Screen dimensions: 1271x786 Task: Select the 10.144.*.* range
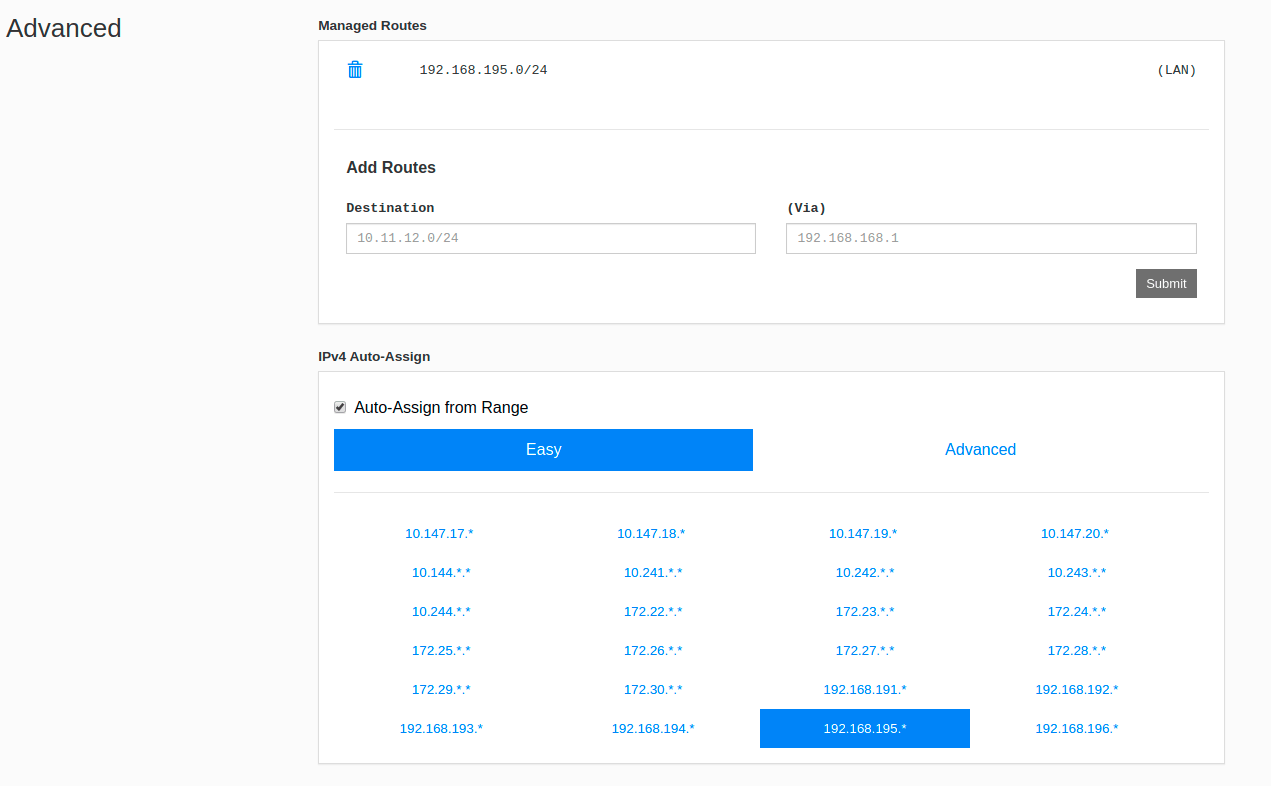441,573
